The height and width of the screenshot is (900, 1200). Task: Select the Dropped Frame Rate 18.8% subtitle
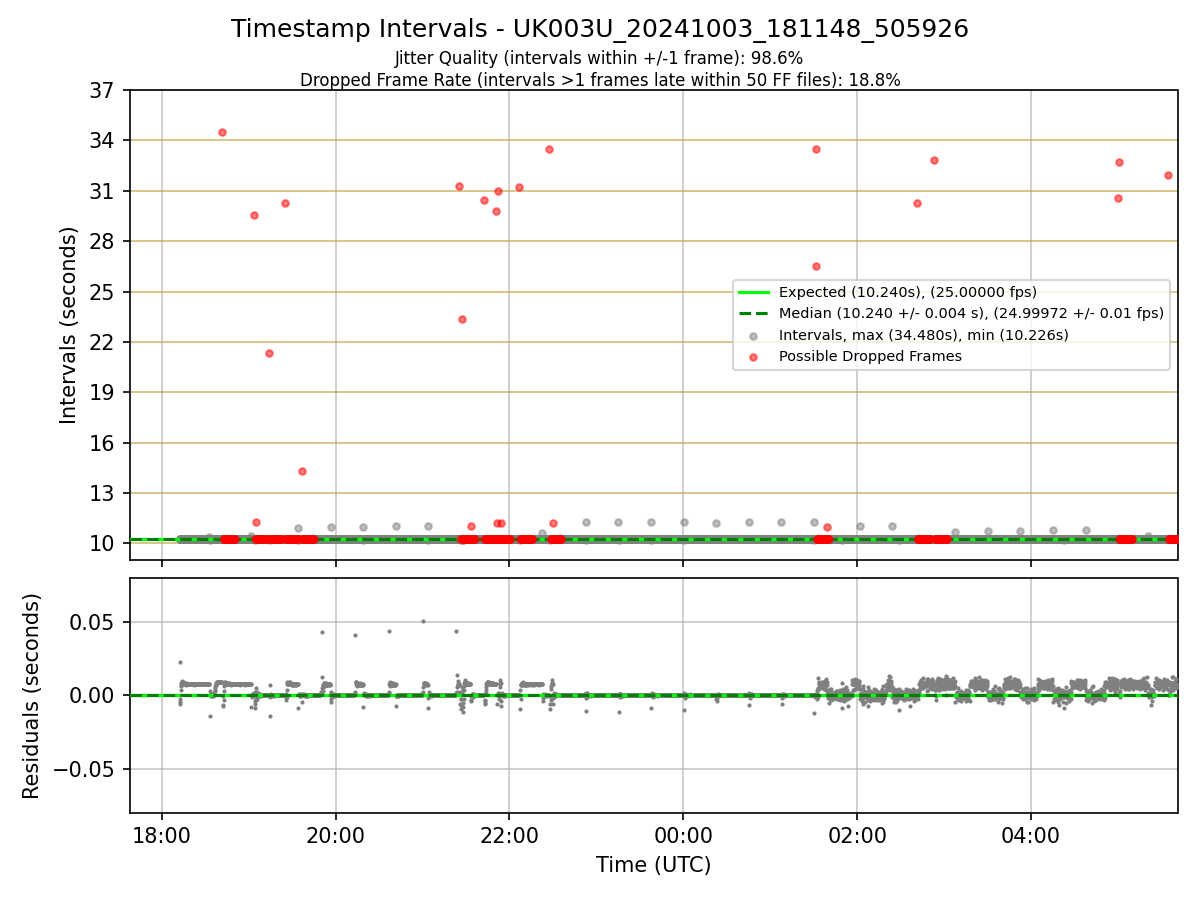(x=600, y=80)
